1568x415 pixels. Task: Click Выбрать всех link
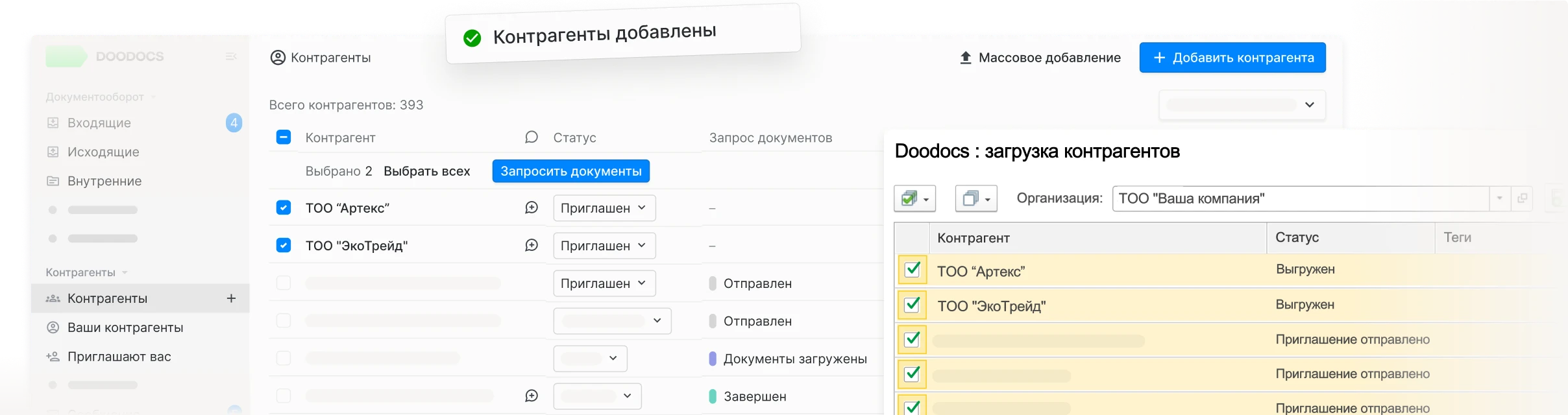[x=427, y=171]
